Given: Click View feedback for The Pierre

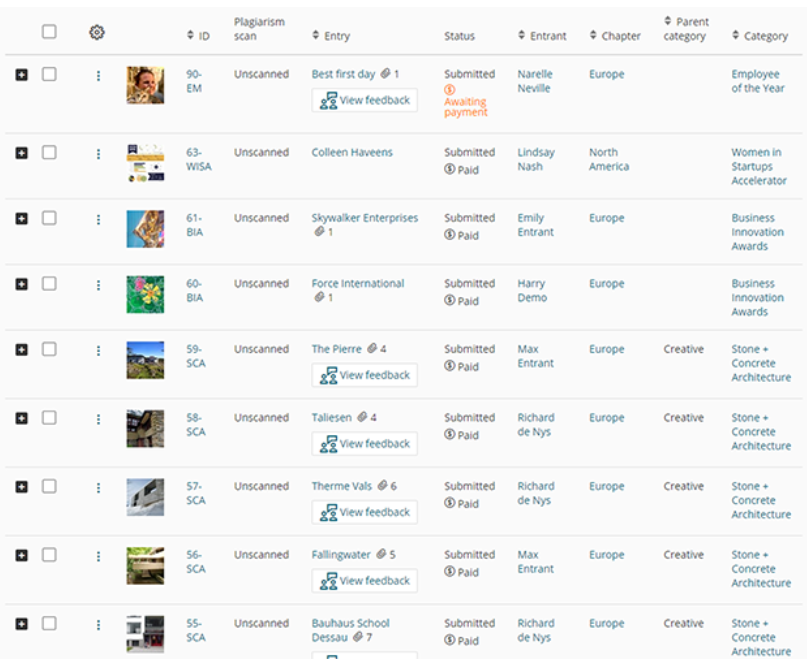Looking at the screenshot, I should click(x=365, y=375).
